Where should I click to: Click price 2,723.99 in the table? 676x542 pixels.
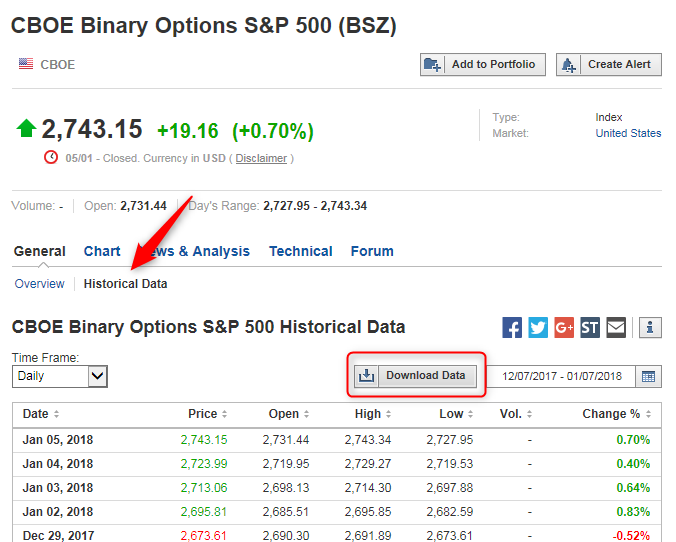click(x=204, y=464)
